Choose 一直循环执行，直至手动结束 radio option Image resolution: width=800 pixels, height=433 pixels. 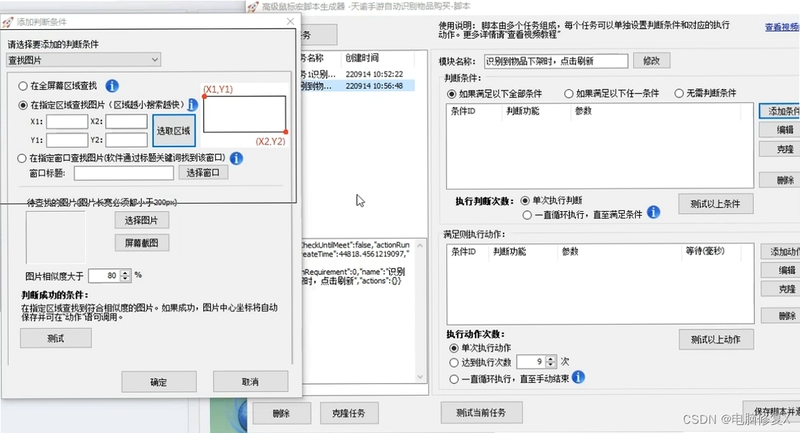(454, 379)
